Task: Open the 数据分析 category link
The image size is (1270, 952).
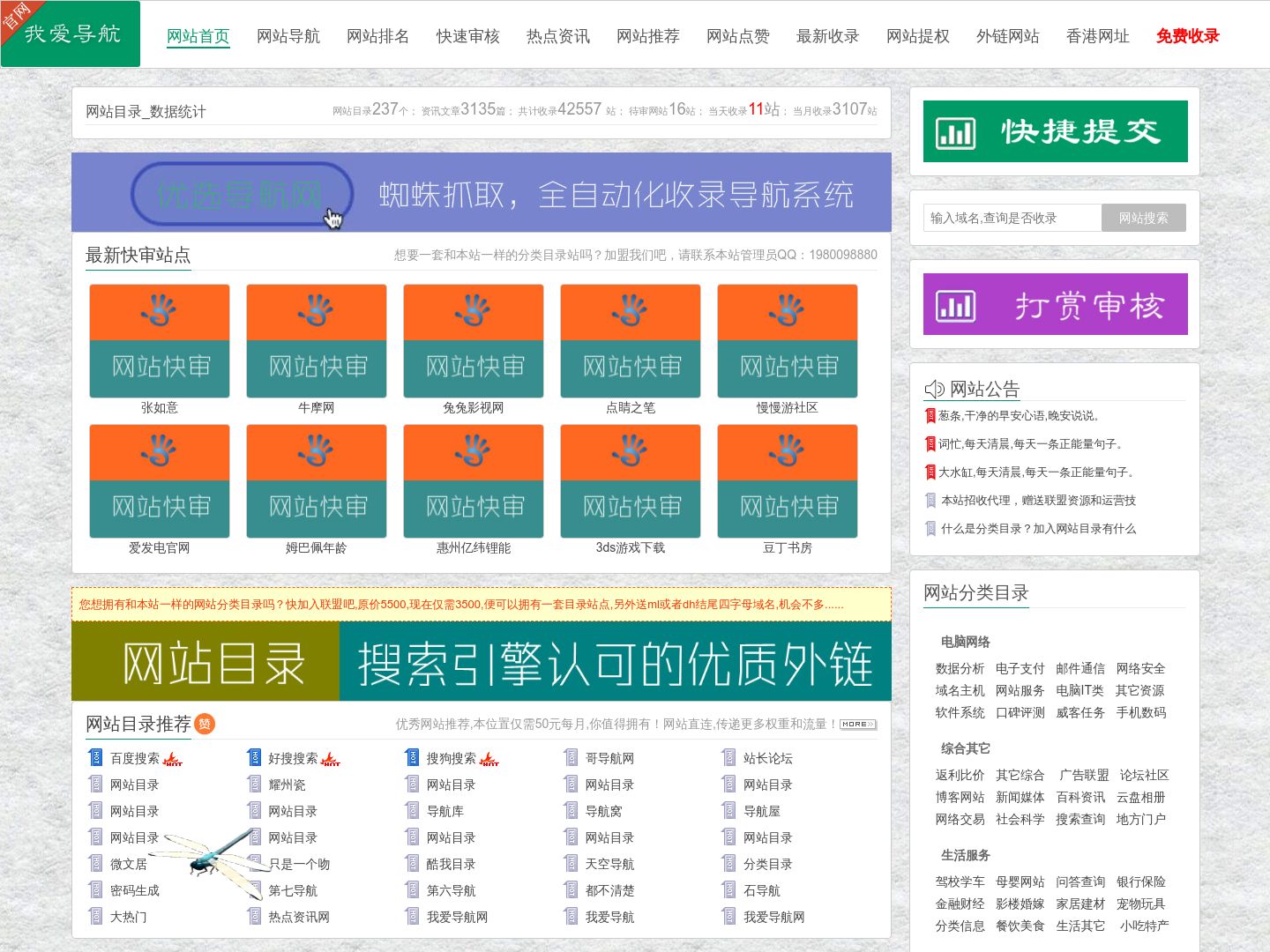Action: [x=960, y=668]
